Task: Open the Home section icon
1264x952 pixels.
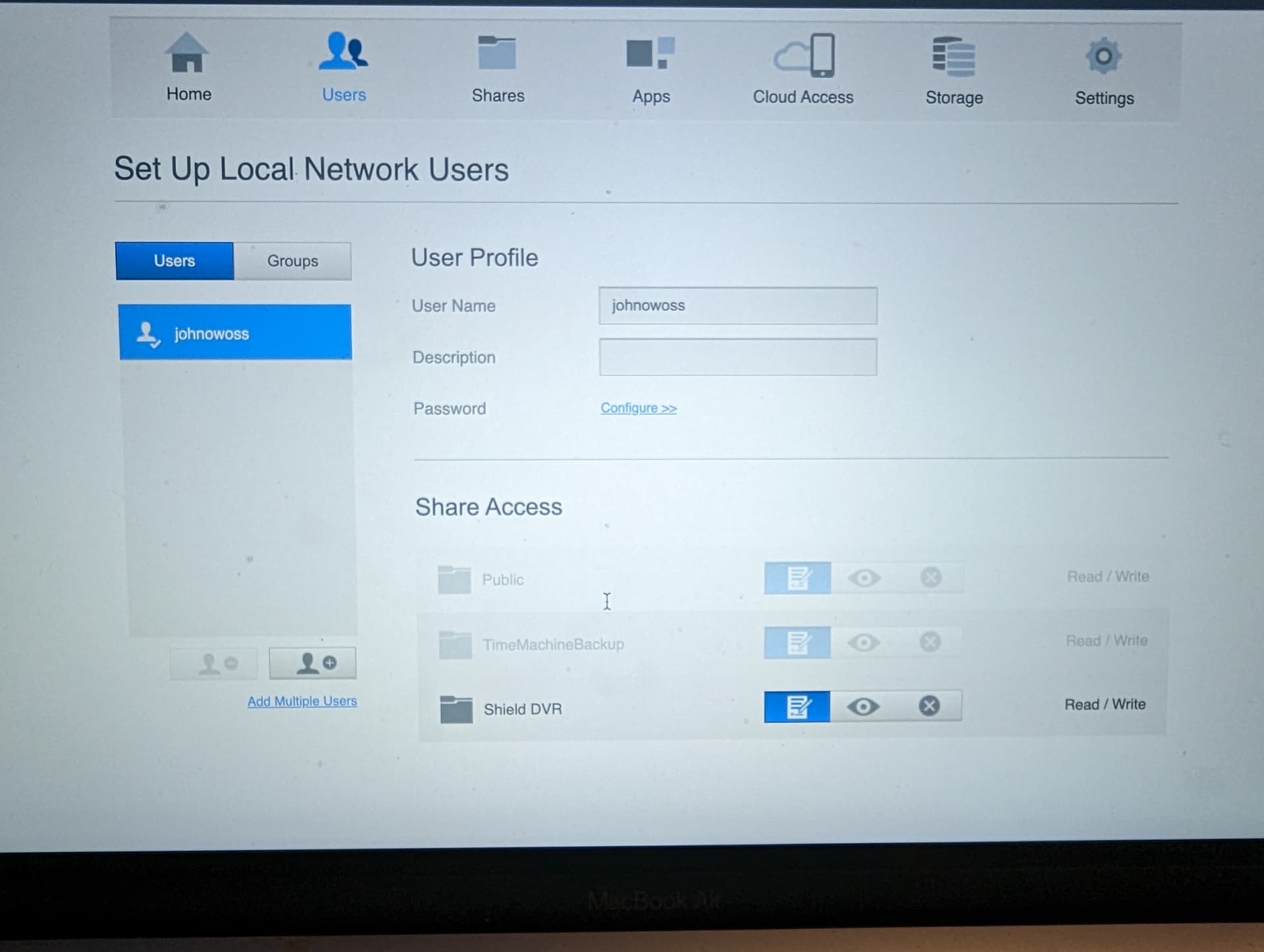Action: (x=188, y=54)
